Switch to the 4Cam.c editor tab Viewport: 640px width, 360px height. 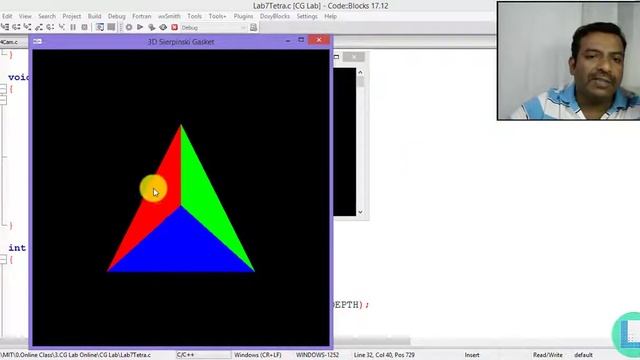point(9,42)
